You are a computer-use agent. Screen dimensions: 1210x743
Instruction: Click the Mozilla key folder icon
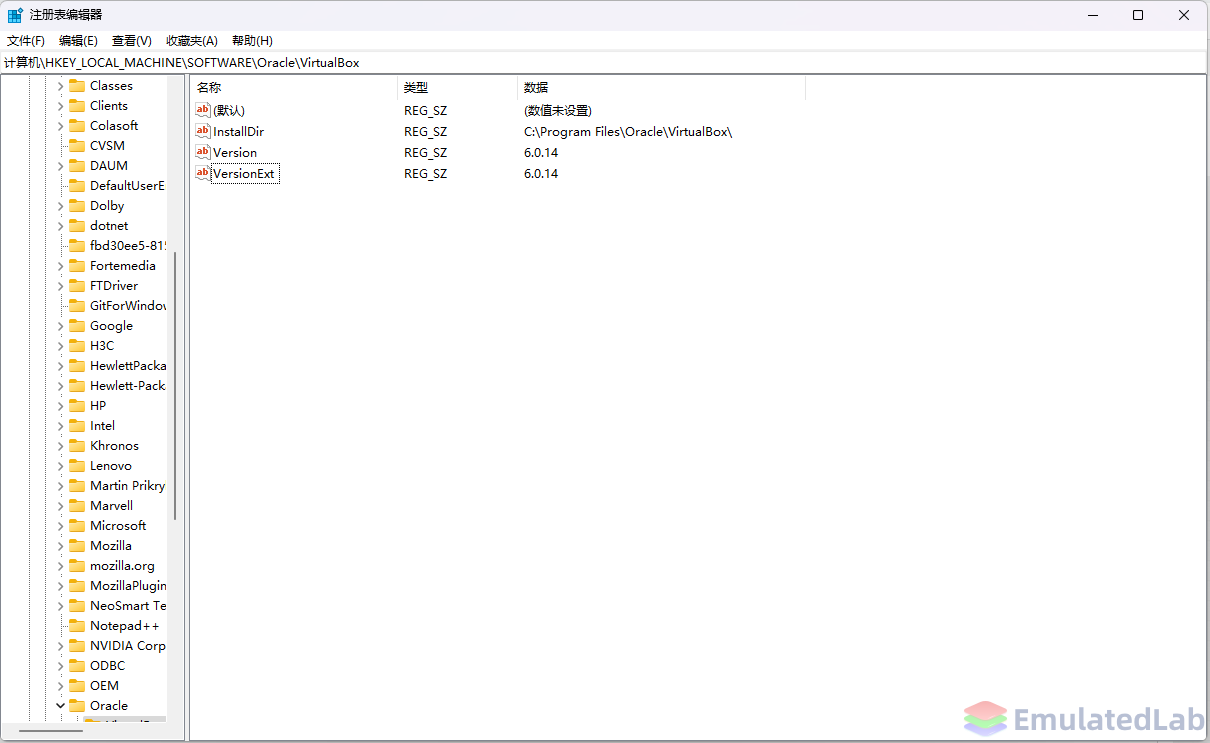point(77,546)
